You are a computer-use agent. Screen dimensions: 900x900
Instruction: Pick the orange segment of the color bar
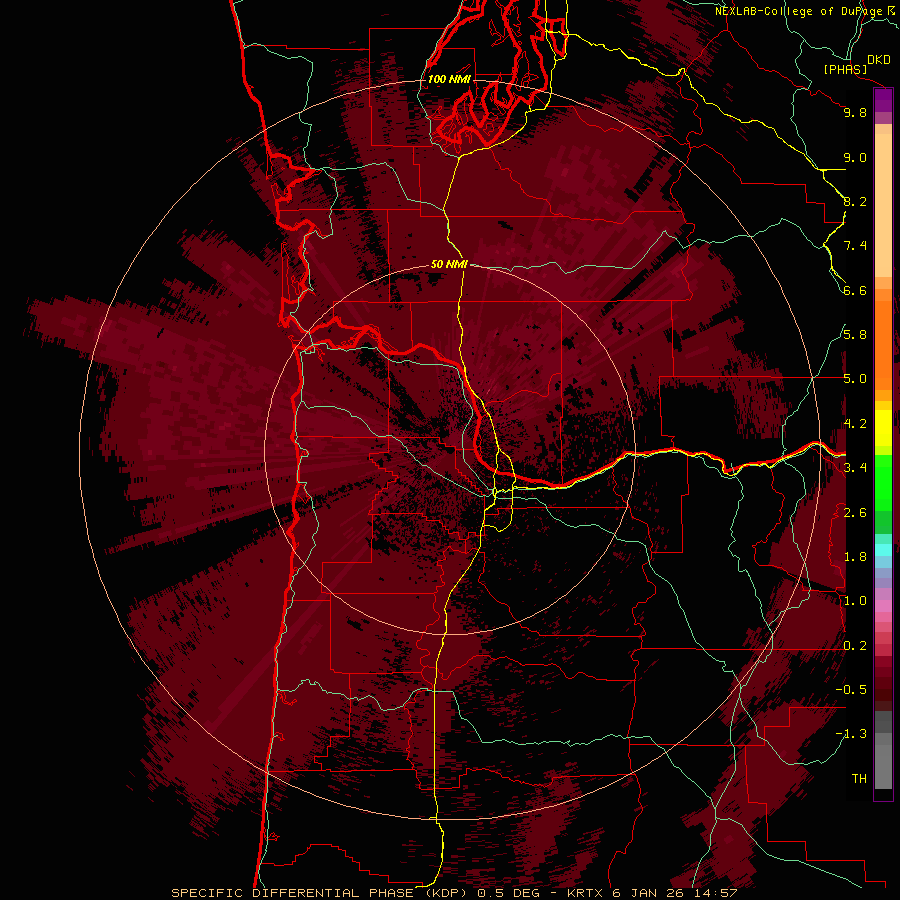click(x=883, y=344)
